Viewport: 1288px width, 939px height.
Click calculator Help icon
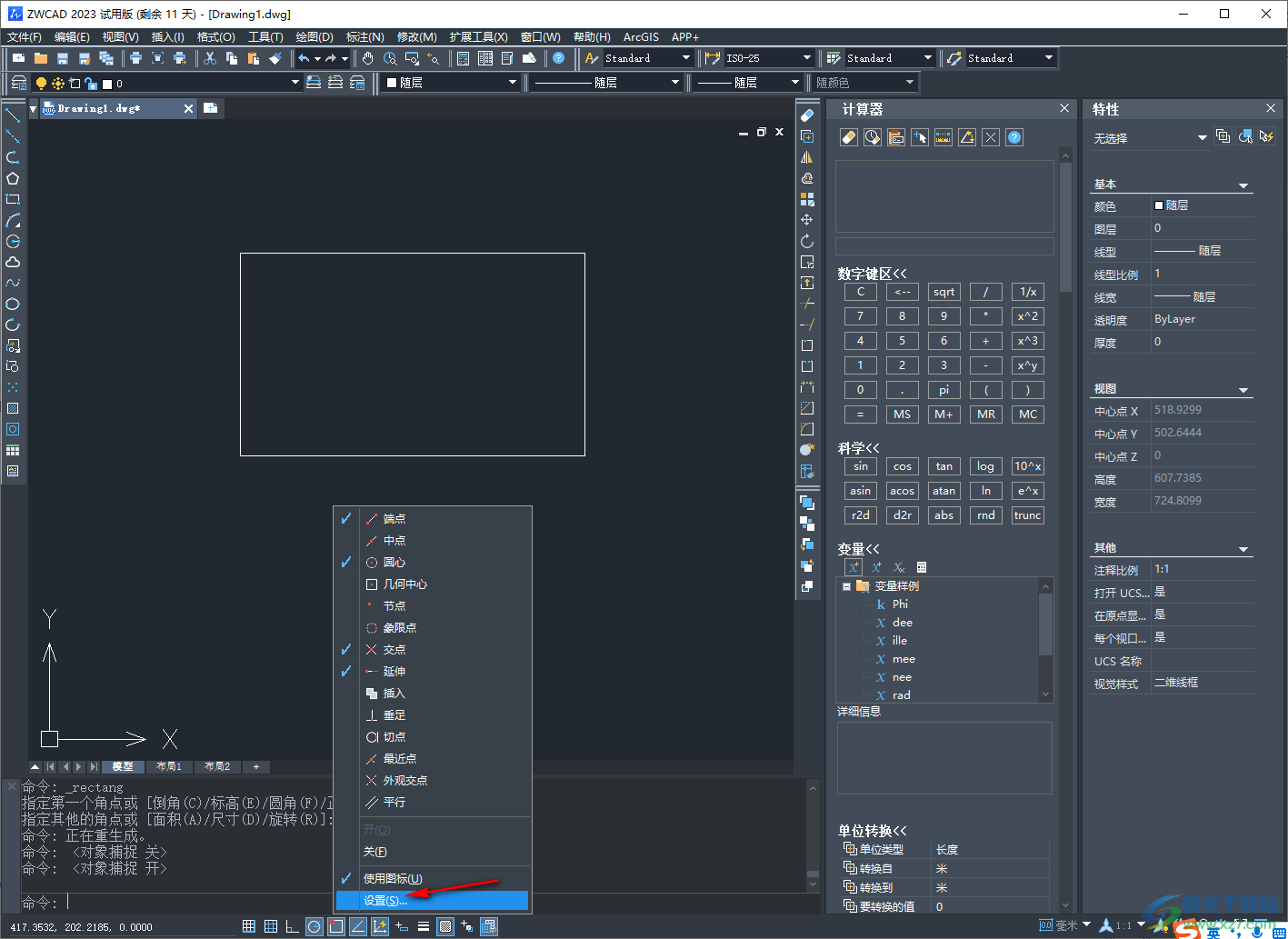point(1015,137)
